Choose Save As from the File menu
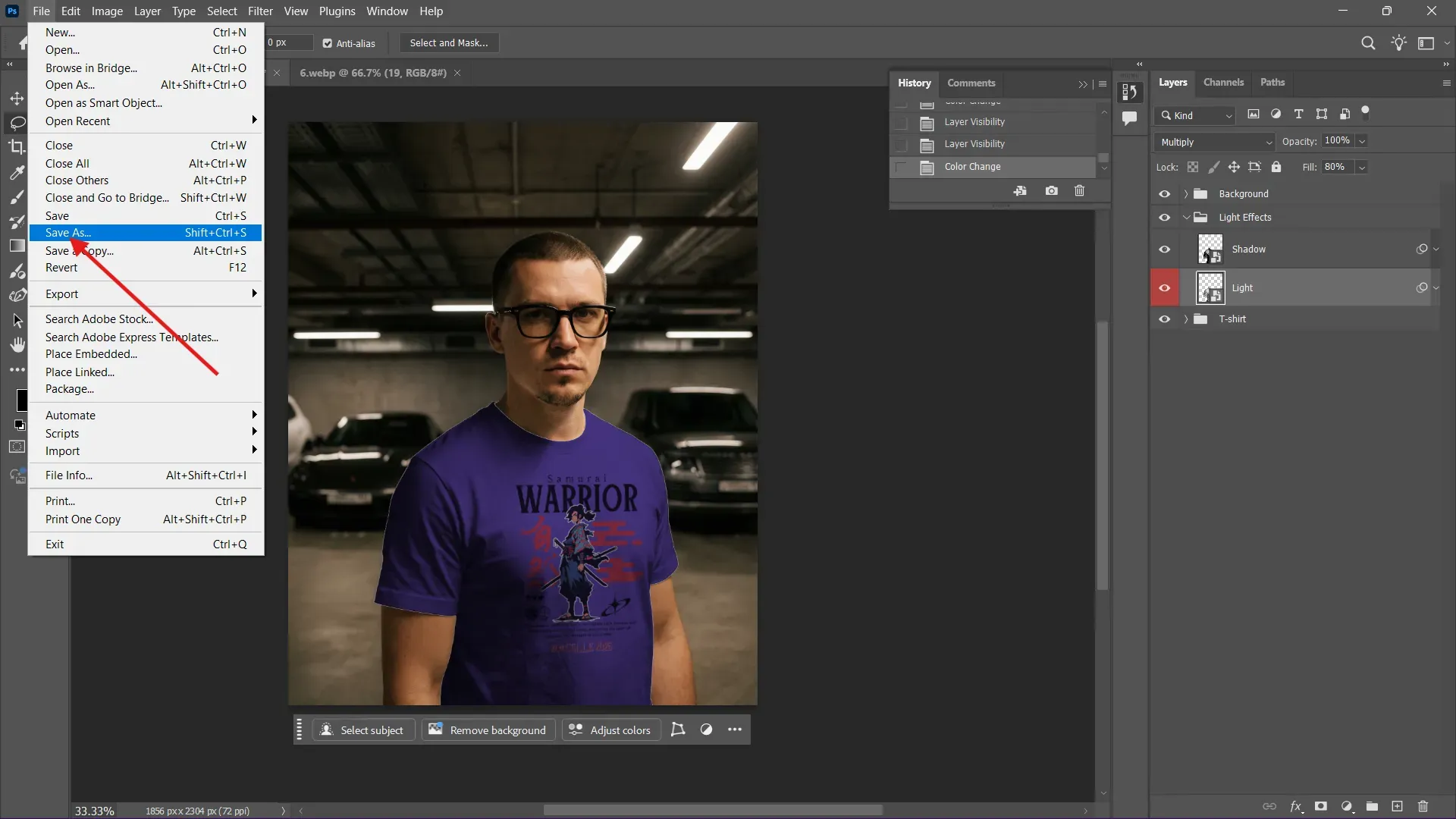1456x819 pixels. click(x=68, y=233)
